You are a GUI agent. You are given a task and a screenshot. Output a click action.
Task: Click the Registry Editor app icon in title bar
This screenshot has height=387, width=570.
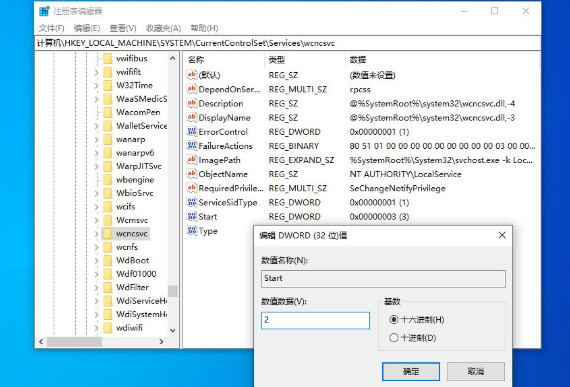coord(44,11)
